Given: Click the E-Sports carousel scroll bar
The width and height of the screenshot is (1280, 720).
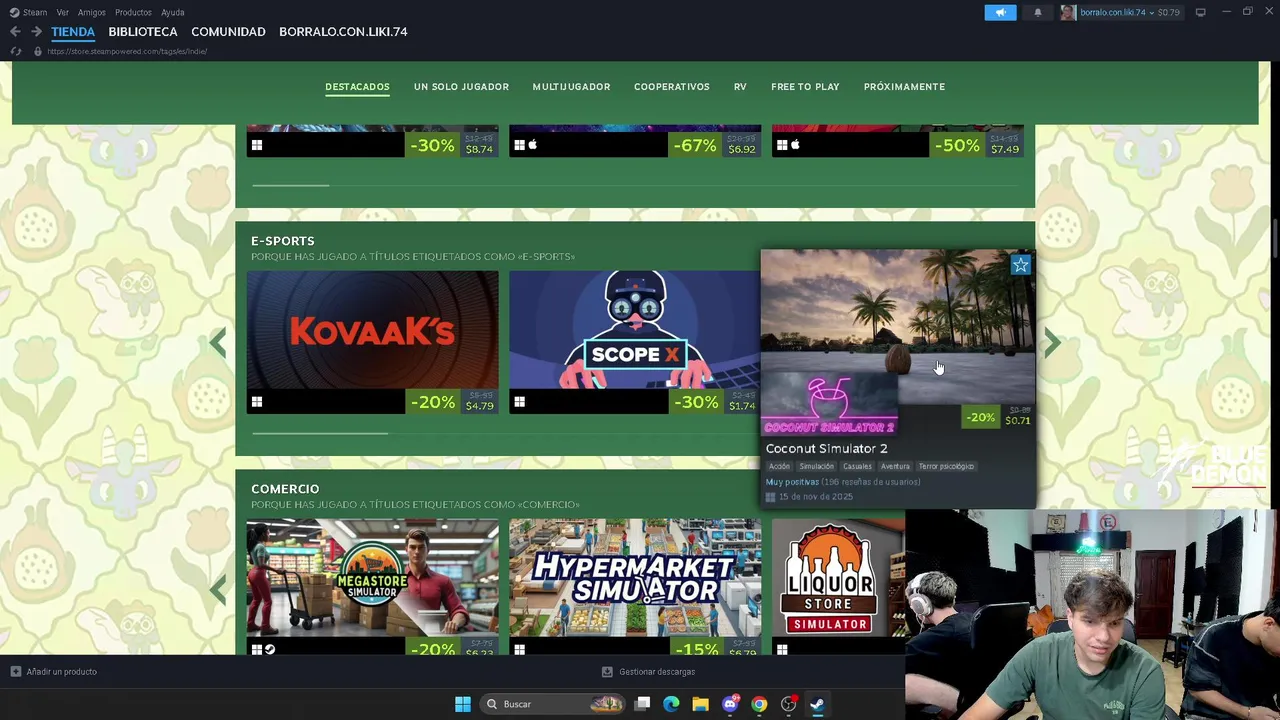Looking at the screenshot, I should click(x=319, y=433).
